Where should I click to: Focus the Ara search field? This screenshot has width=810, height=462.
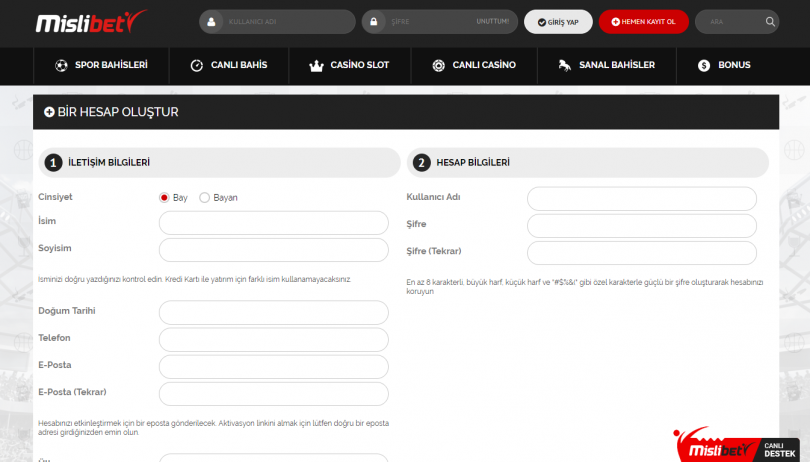[x=736, y=22]
